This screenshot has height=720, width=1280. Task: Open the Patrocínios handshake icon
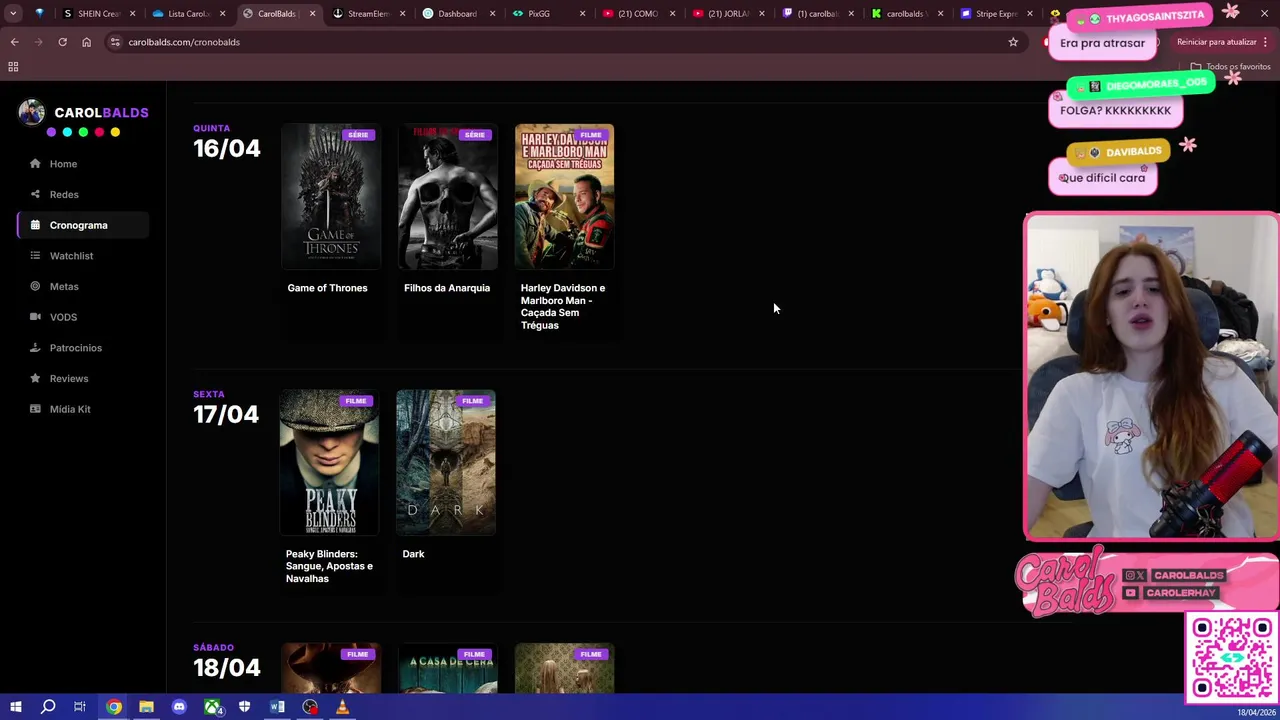pyautogui.click(x=35, y=348)
